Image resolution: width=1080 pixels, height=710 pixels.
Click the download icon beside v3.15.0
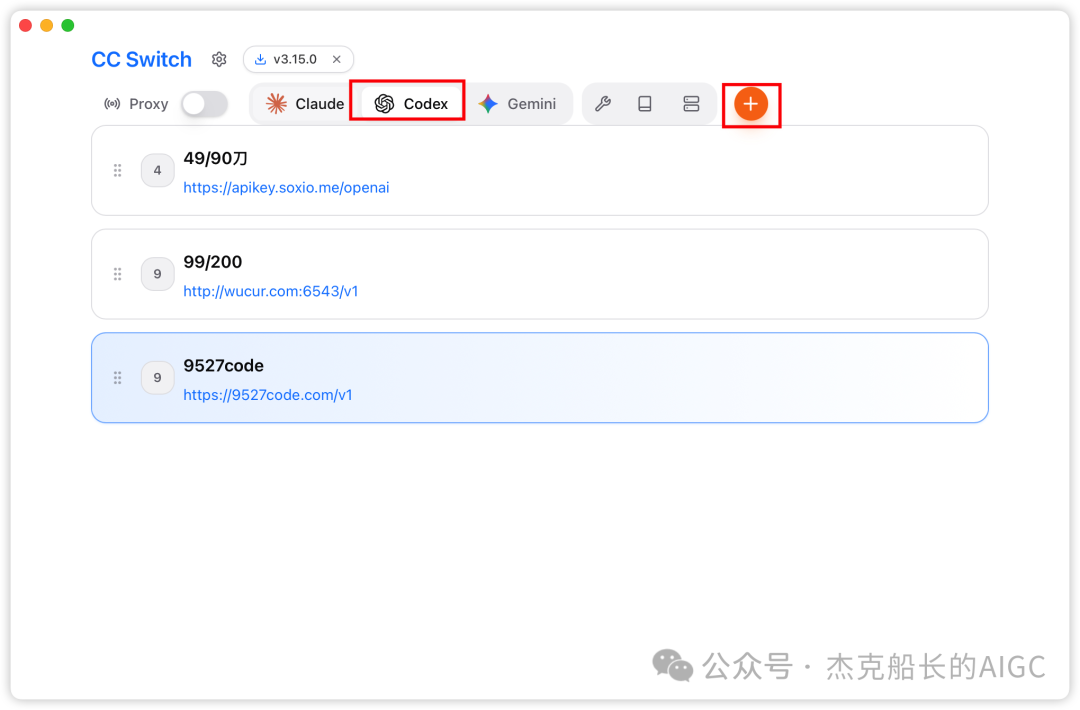coord(260,59)
